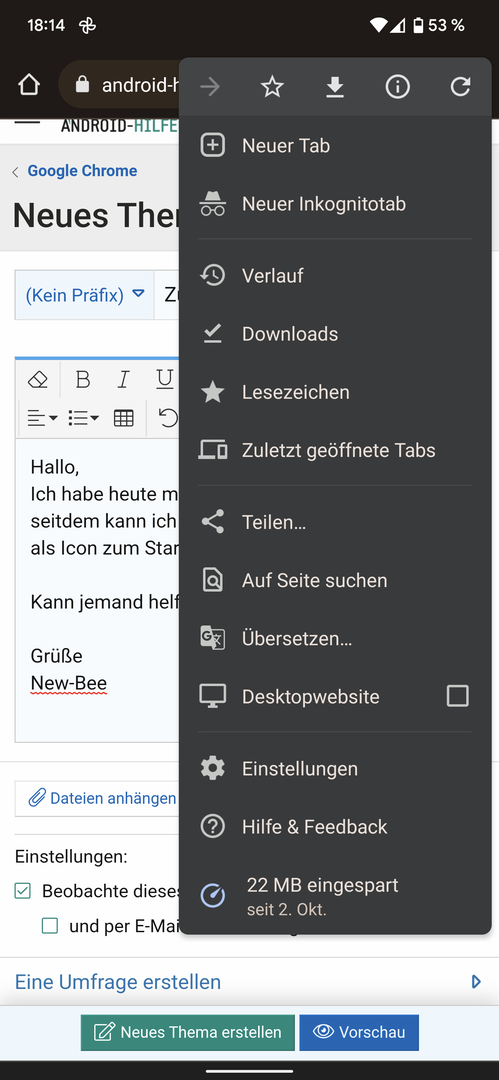The image size is (499, 1080).
Task: Tap the download page icon
Action: [x=335, y=87]
